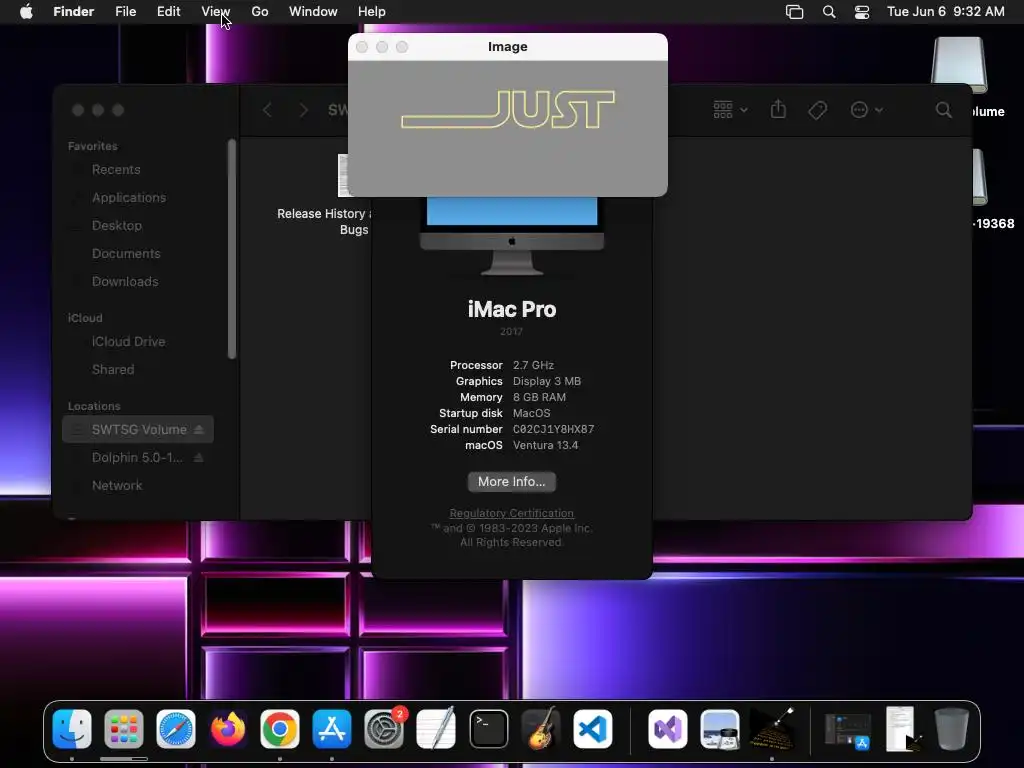Click the date and time in menu bar
The height and width of the screenshot is (768, 1024).
pyautogui.click(x=946, y=12)
